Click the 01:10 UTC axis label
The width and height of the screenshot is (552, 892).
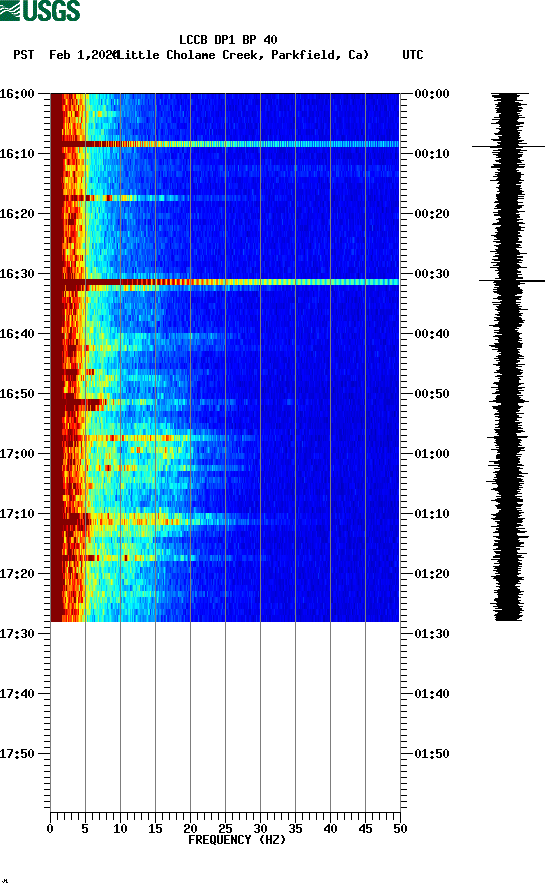click(432, 514)
